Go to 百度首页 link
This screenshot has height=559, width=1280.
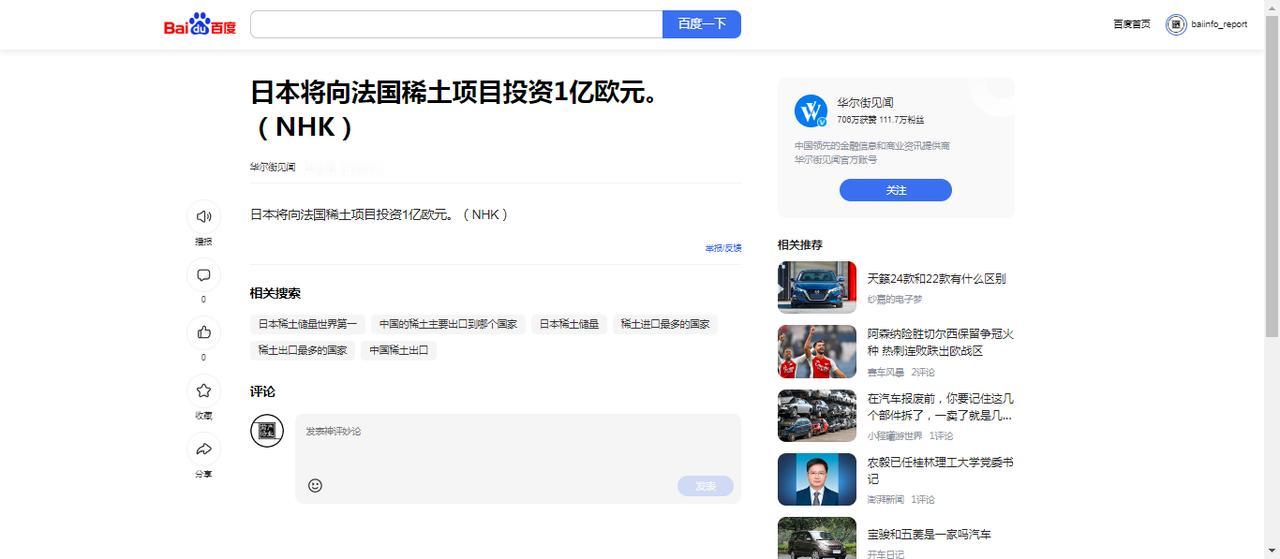[x=1132, y=24]
